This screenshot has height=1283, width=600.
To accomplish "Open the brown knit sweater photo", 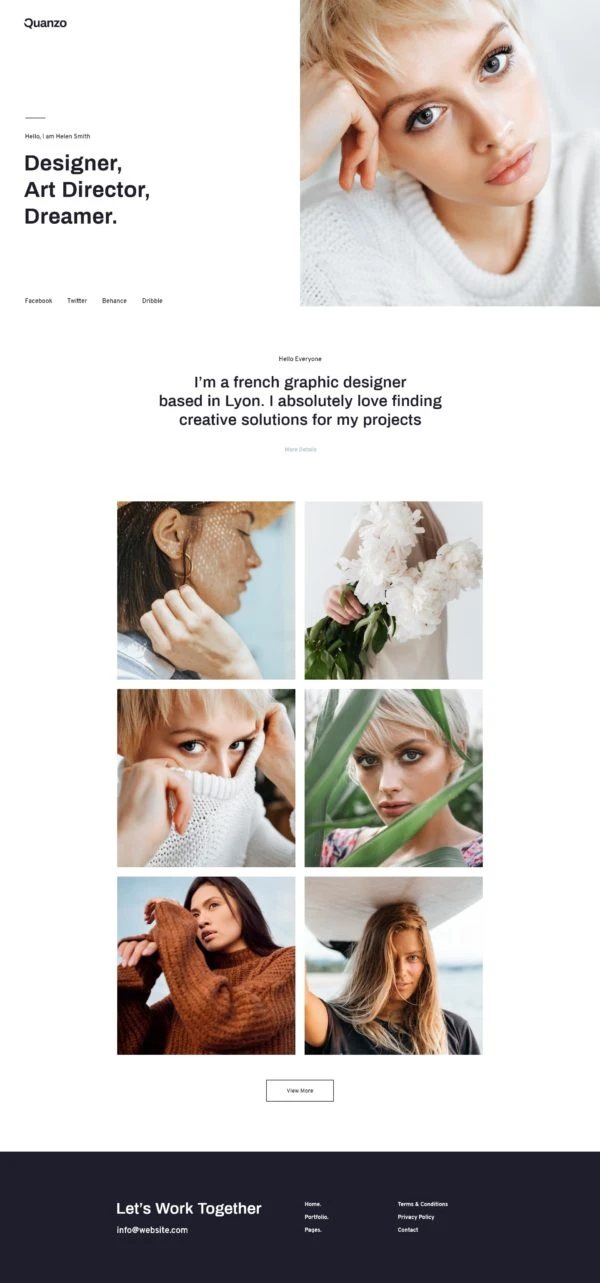I will click(206, 966).
